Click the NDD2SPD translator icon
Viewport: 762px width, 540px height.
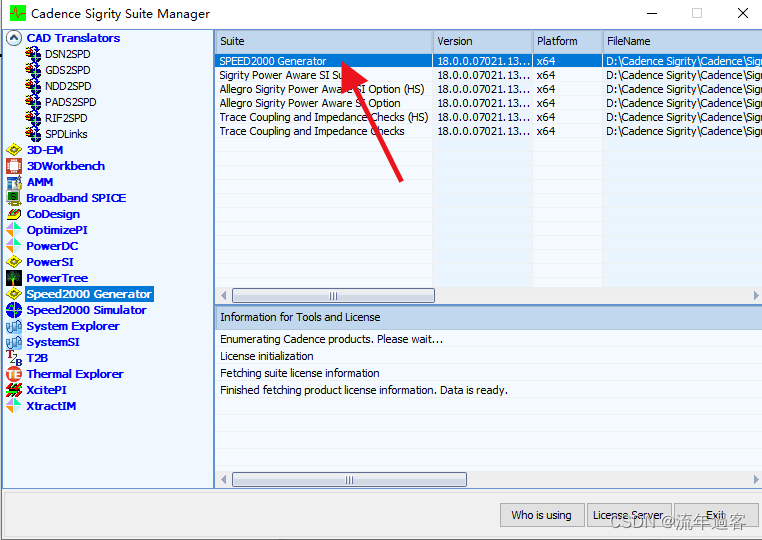(33, 86)
